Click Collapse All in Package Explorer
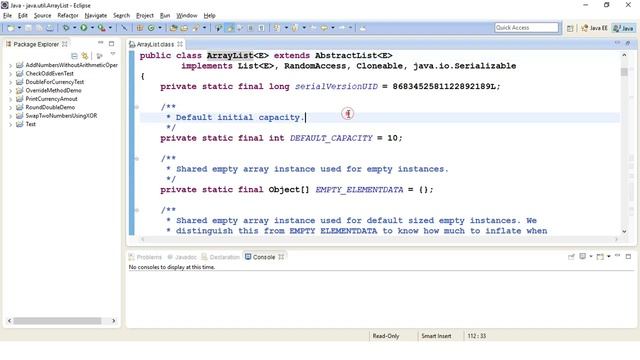 pos(74,56)
